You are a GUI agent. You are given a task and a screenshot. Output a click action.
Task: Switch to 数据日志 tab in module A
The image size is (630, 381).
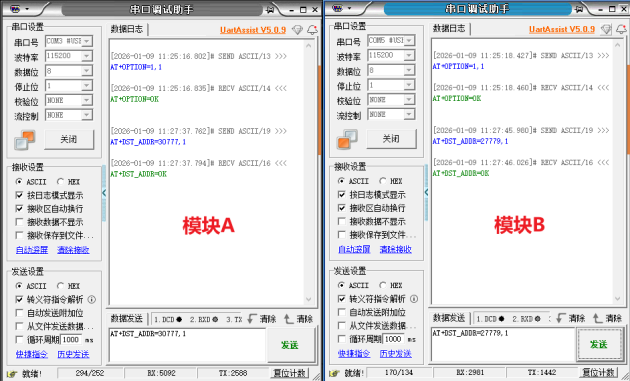[127, 29]
